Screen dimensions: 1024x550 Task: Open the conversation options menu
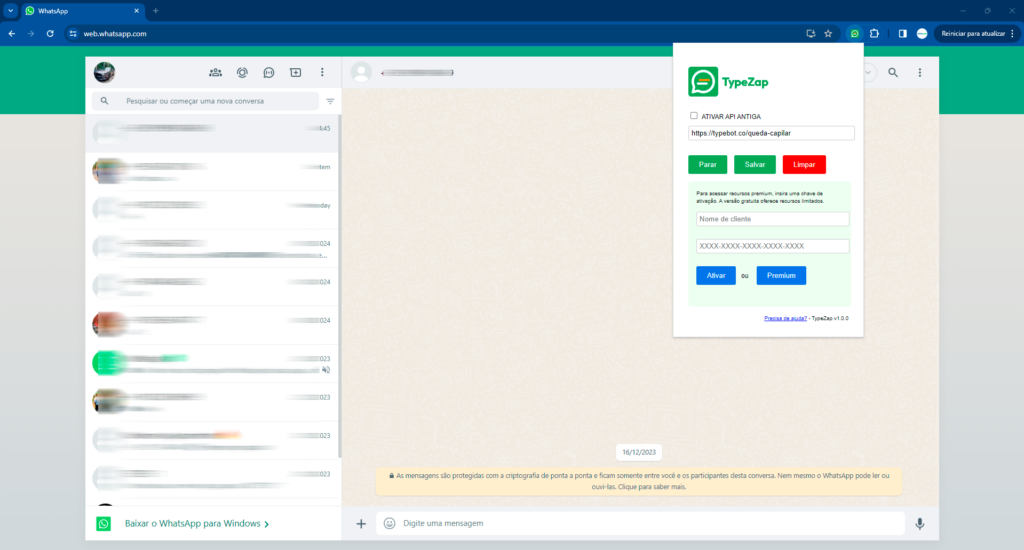(x=920, y=73)
